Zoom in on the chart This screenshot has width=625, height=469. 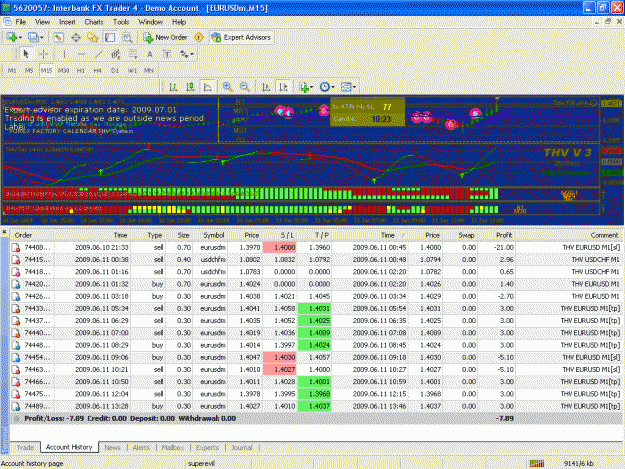228,86
